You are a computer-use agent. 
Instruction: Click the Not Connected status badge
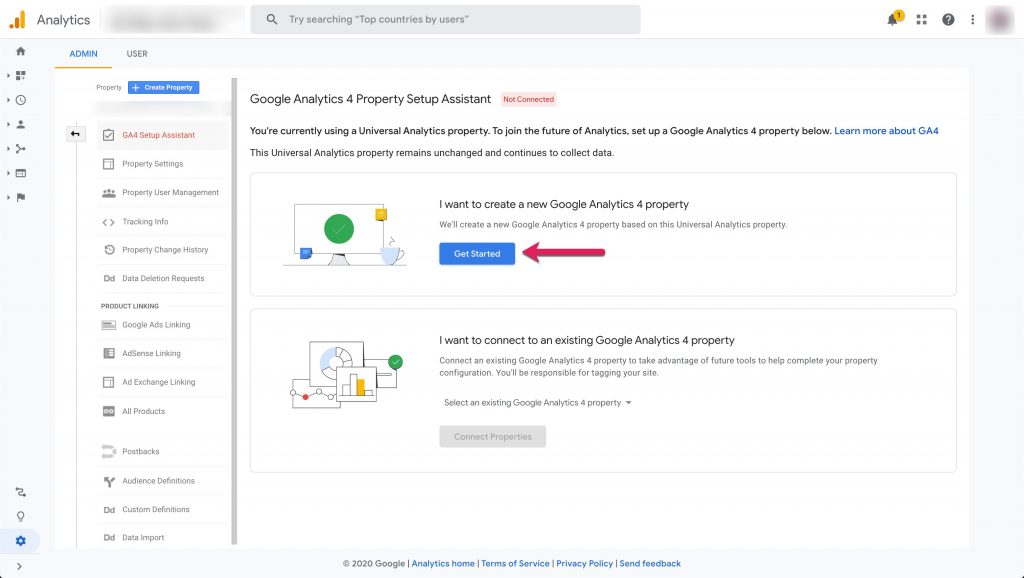coord(528,99)
